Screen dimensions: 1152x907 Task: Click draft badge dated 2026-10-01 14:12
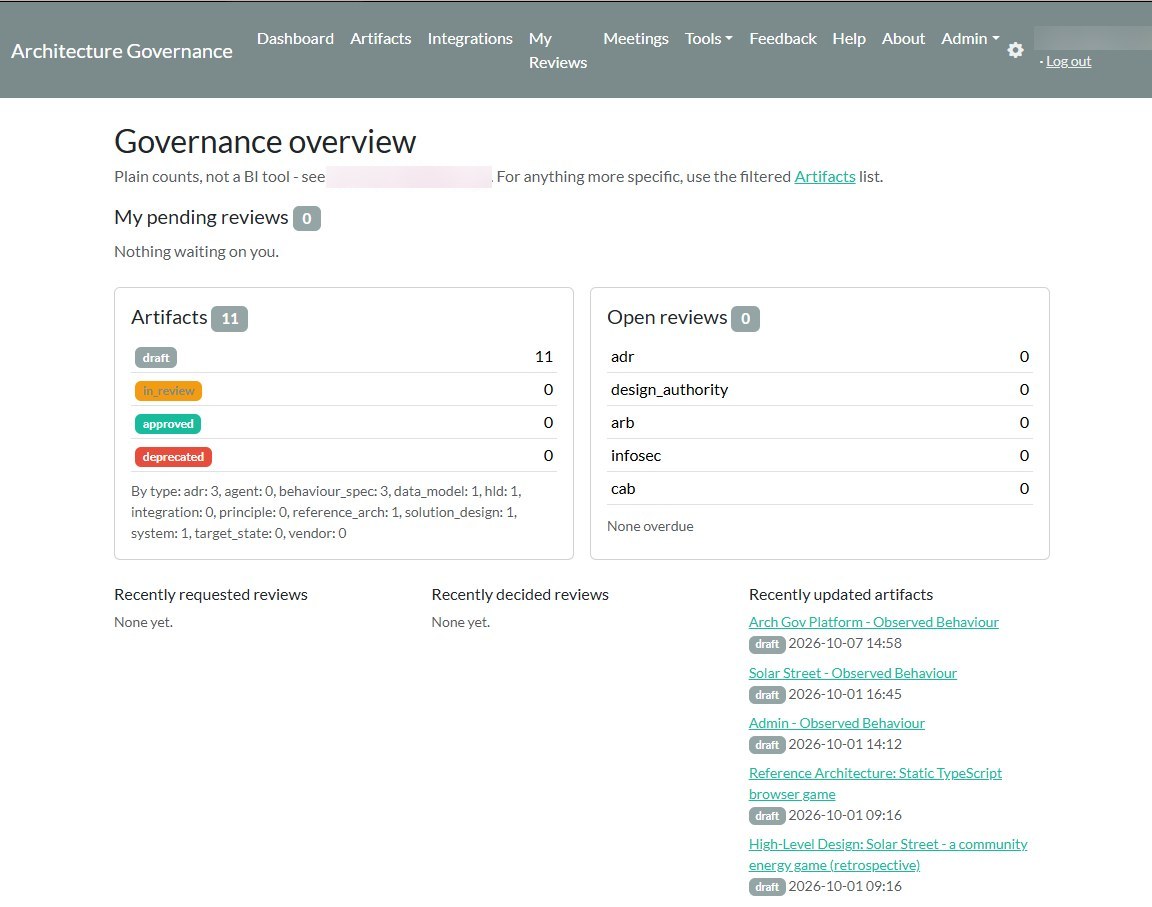767,745
